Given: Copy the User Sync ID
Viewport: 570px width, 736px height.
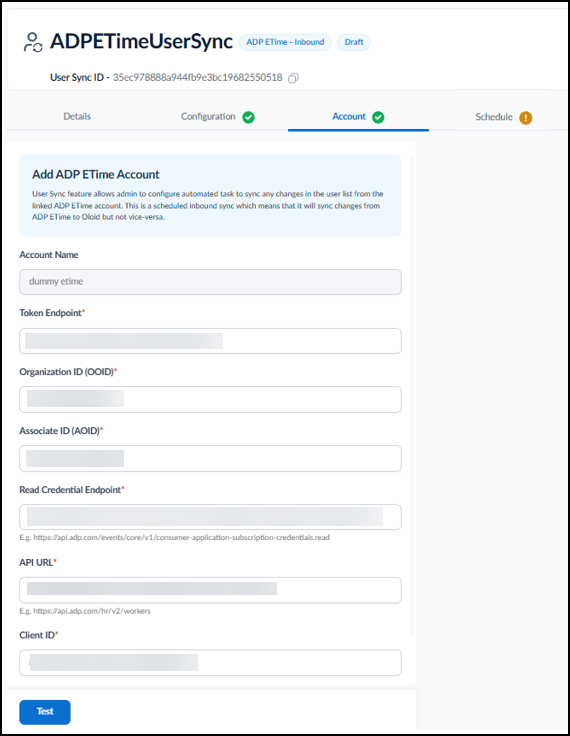Looking at the screenshot, I should tap(293, 78).
